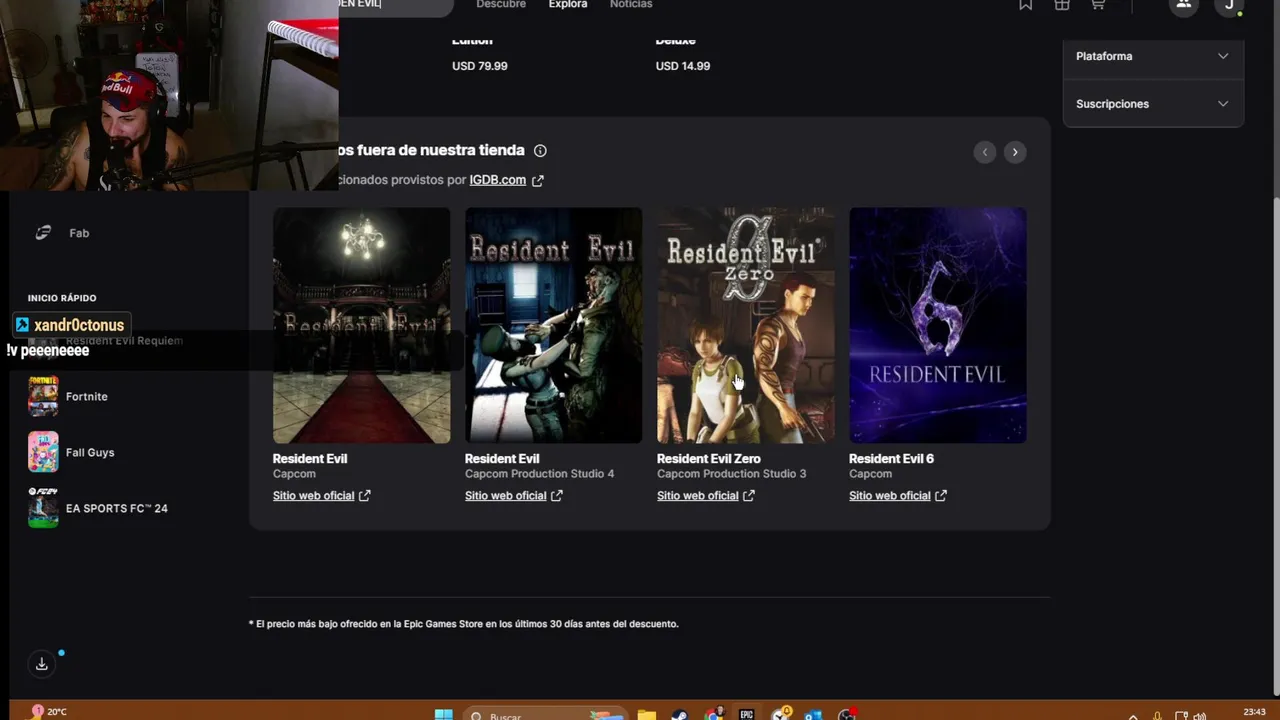Click the info icon beside 'fuera de nuestra tienda'

(x=540, y=150)
